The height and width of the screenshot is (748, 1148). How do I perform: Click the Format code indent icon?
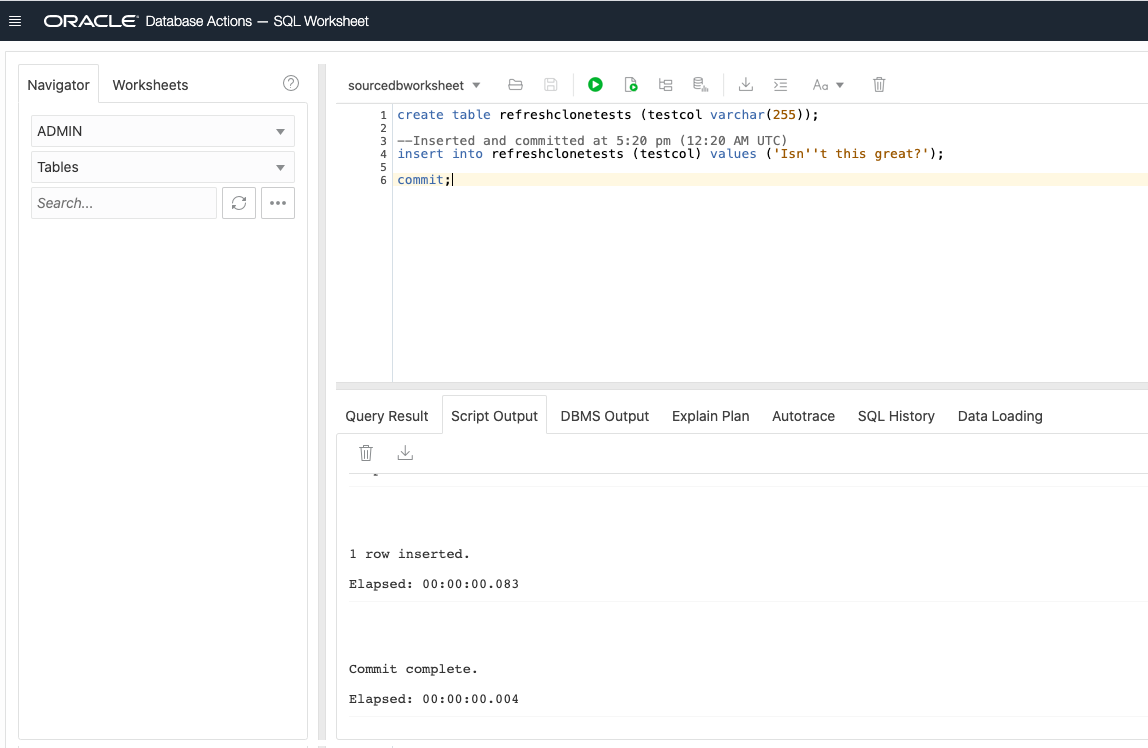click(x=781, y=85)
